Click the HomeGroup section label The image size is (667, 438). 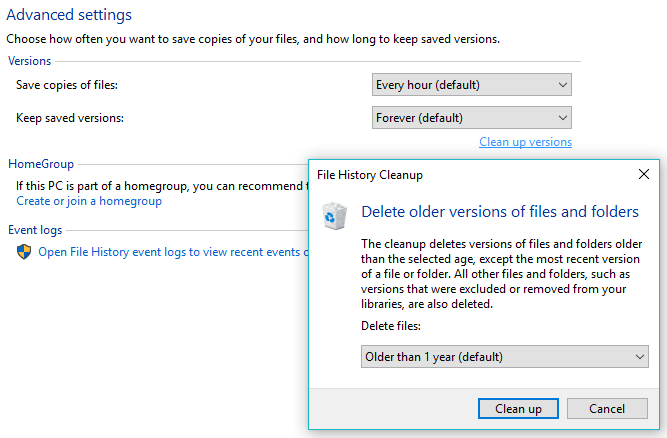41,164
